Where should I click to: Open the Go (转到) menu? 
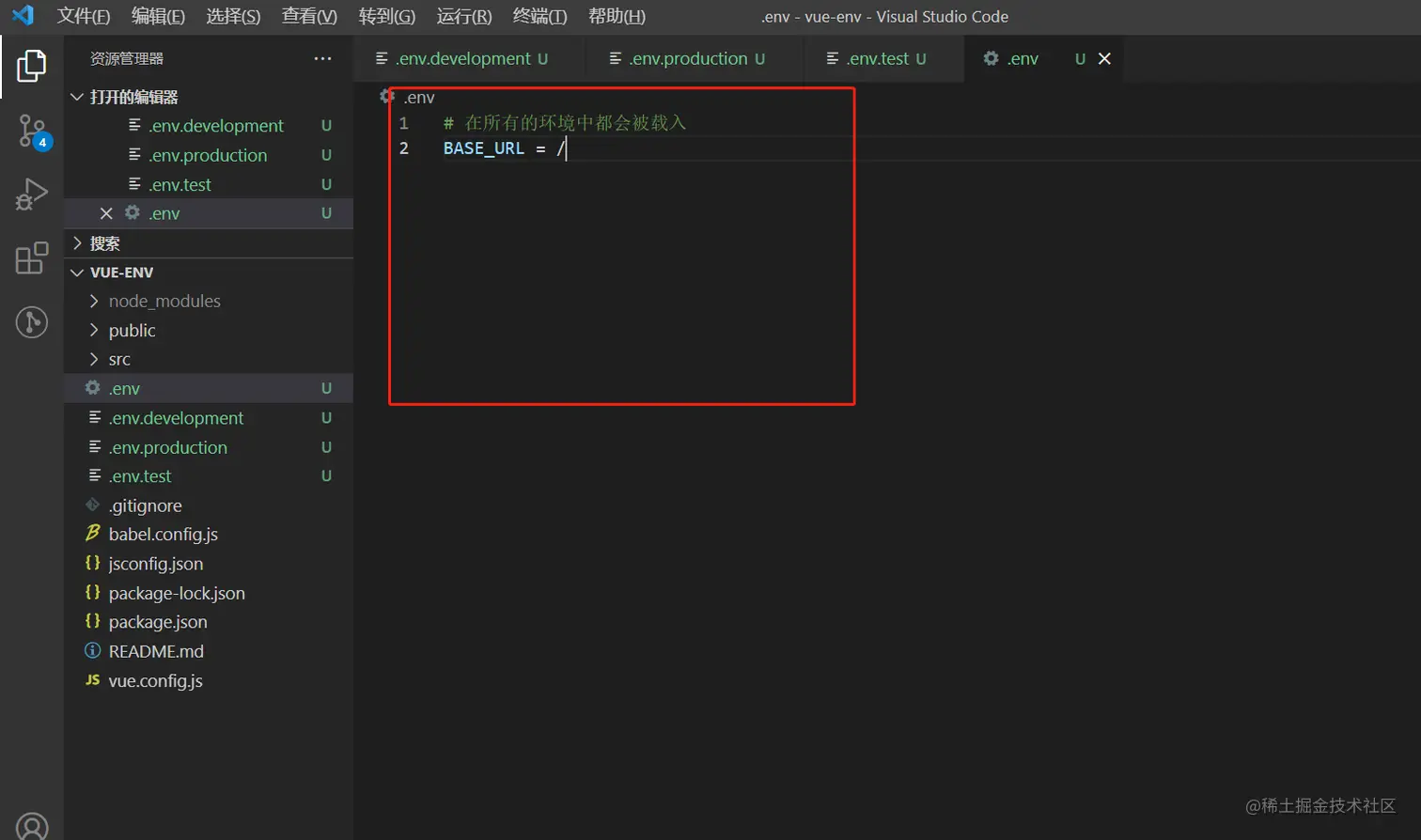point(387,16)
